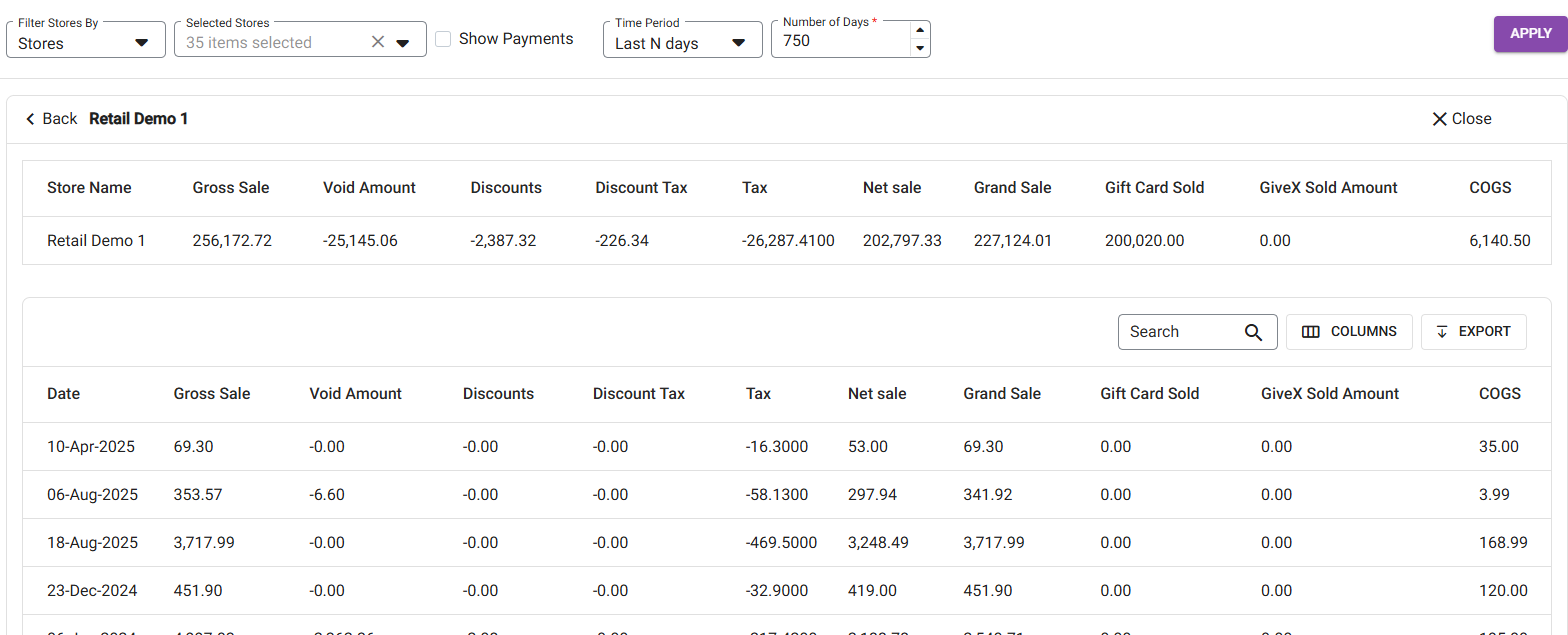Click the Close X icon

(1439, 119)
